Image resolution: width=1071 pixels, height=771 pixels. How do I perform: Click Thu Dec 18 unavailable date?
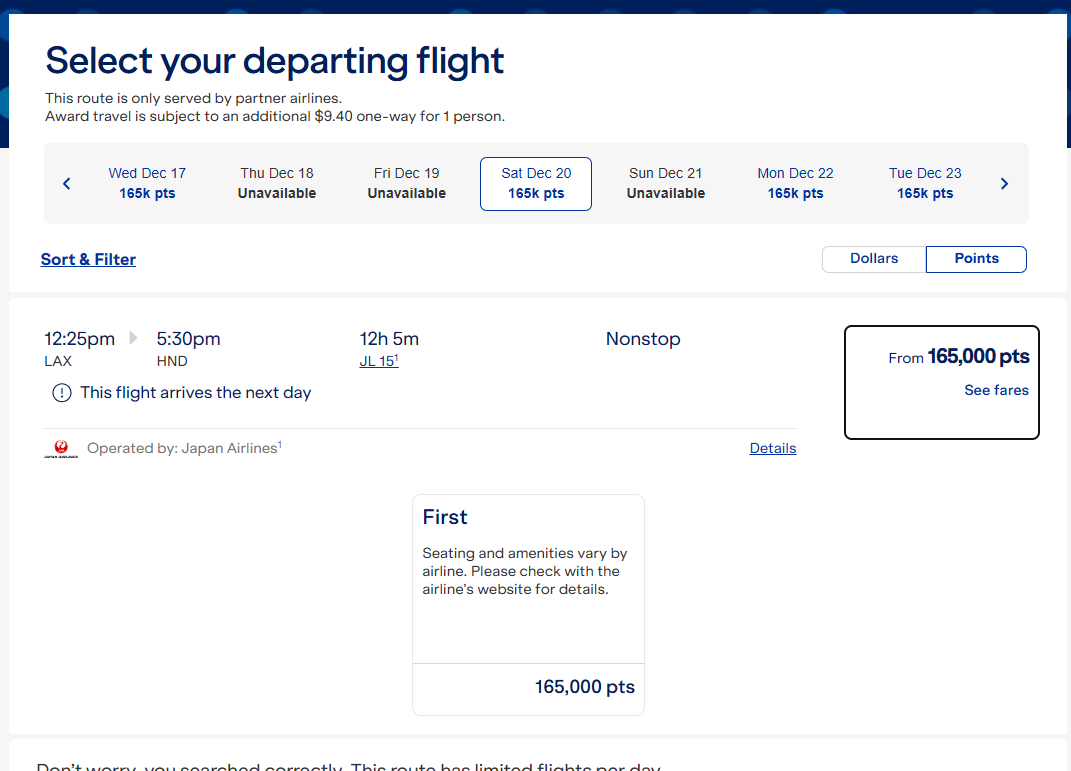point(277,184)
